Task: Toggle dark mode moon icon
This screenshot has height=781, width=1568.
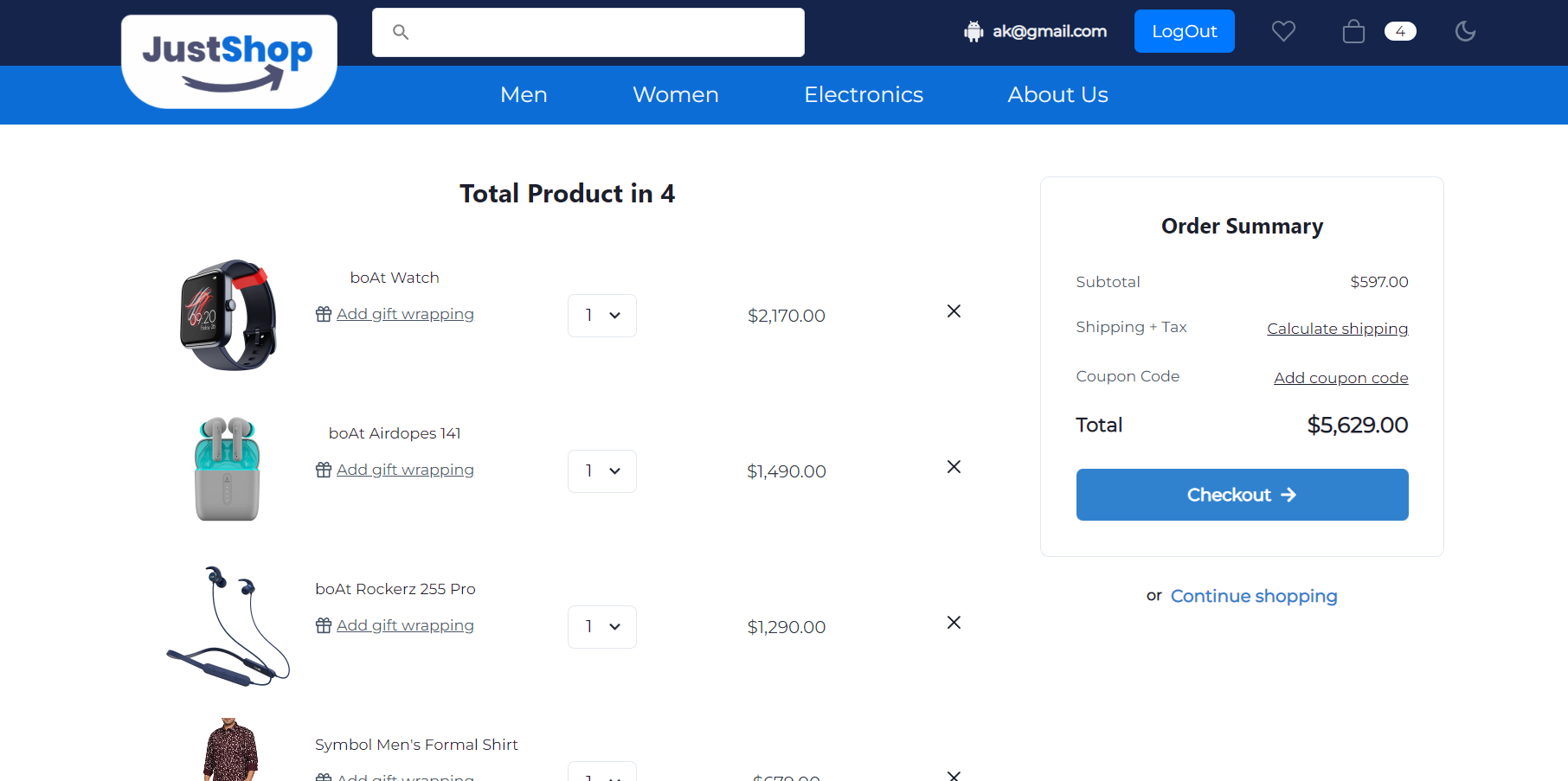Action: pos(1465,31)
